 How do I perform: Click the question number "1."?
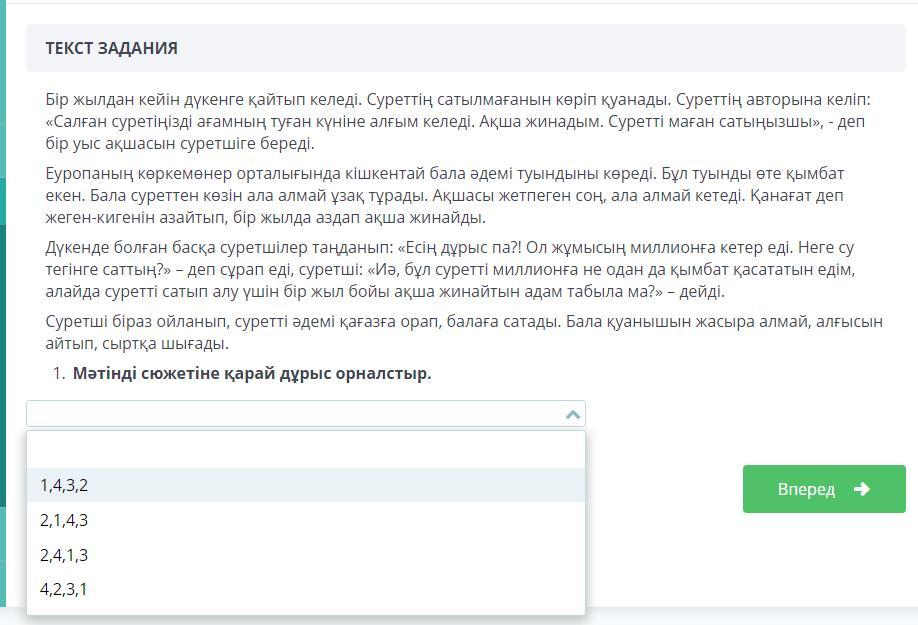coord(57,374)
